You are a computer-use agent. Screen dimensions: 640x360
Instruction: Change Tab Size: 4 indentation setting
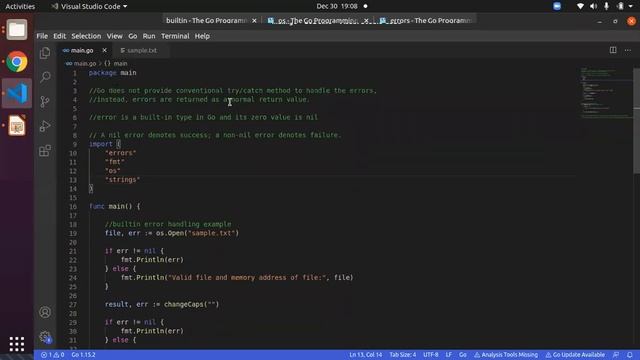click(x=402, y=355)
